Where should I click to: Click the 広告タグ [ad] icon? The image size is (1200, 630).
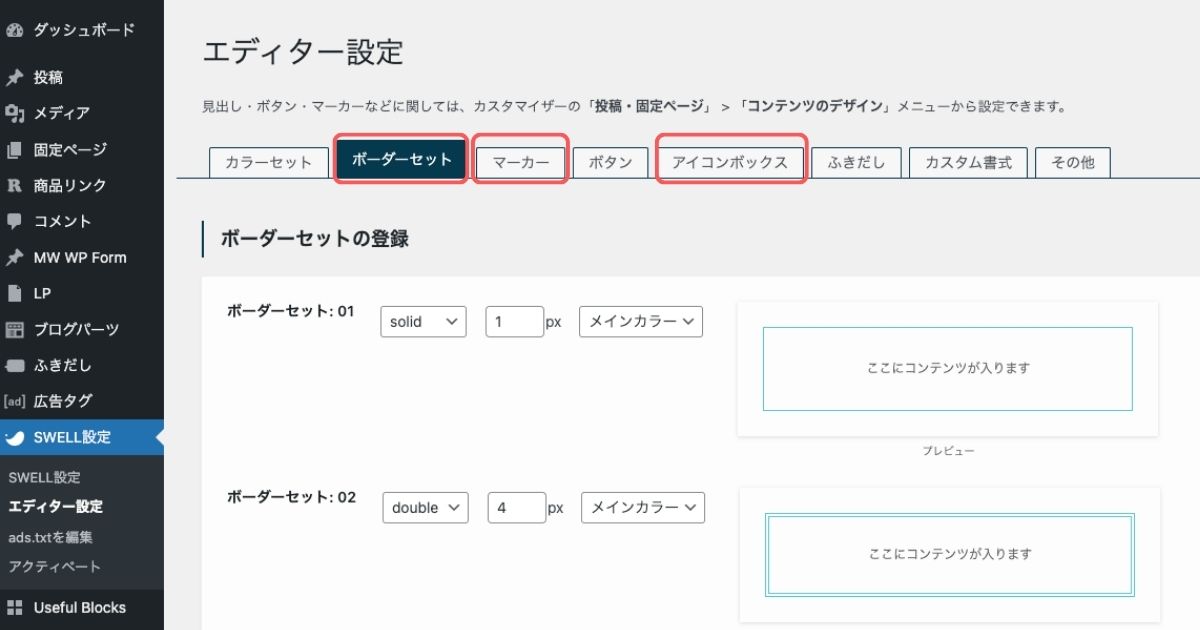pyautogui.click(x=14, y=401)
